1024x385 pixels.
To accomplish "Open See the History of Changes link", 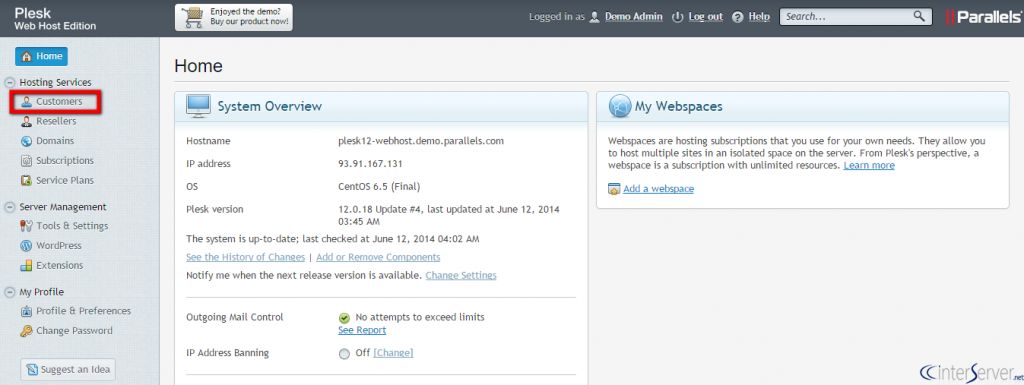I will (x=246, y=257).
